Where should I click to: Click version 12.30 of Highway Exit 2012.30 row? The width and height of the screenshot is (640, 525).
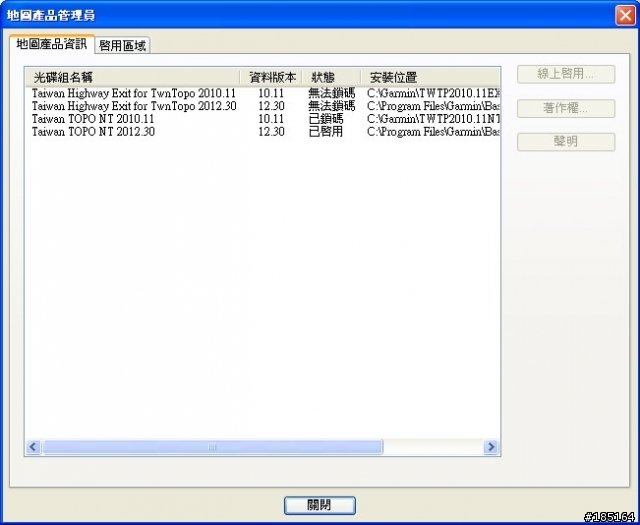(x=271, y=106)
